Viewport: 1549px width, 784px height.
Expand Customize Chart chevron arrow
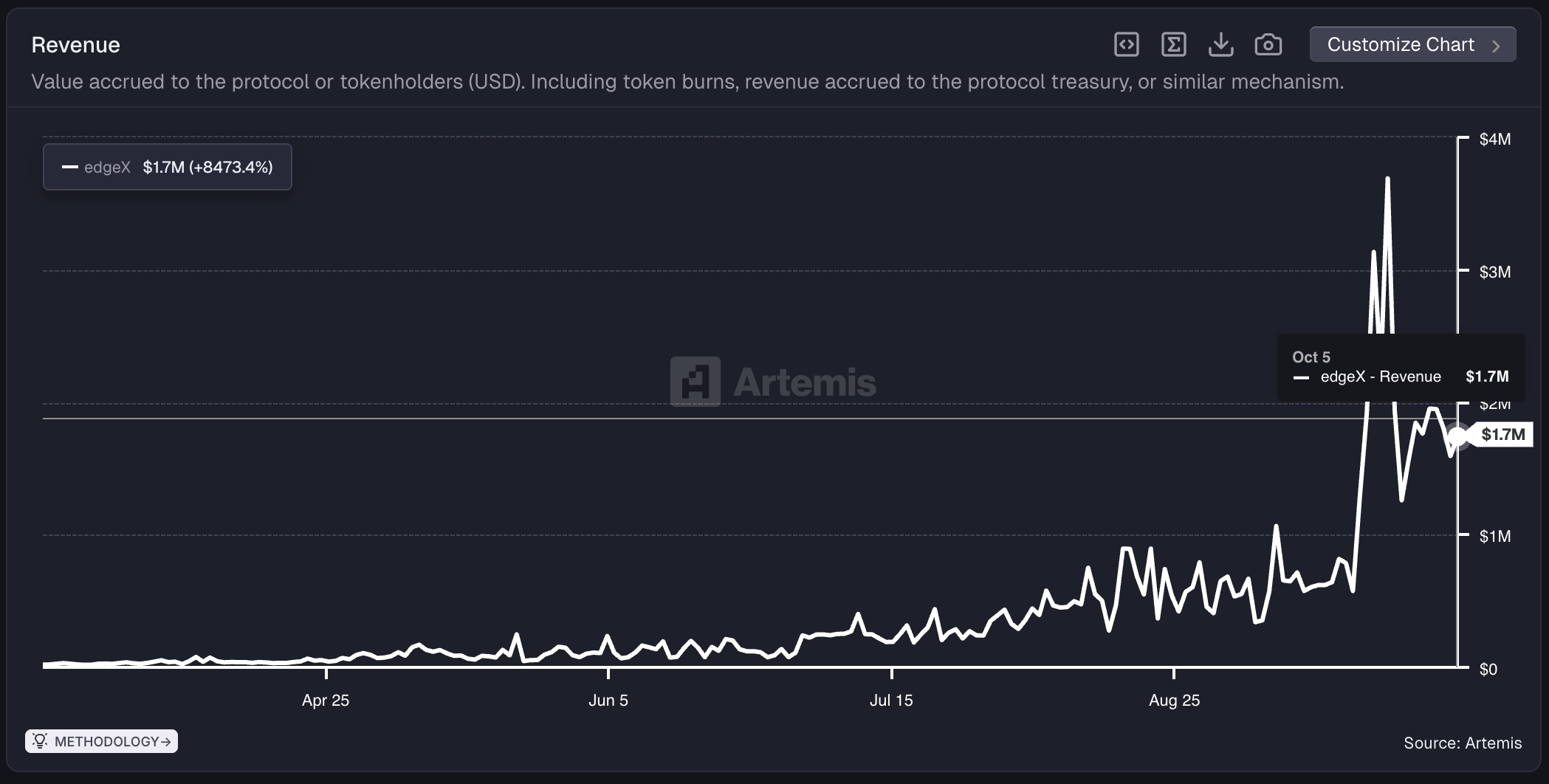[x=1496, y=46]
